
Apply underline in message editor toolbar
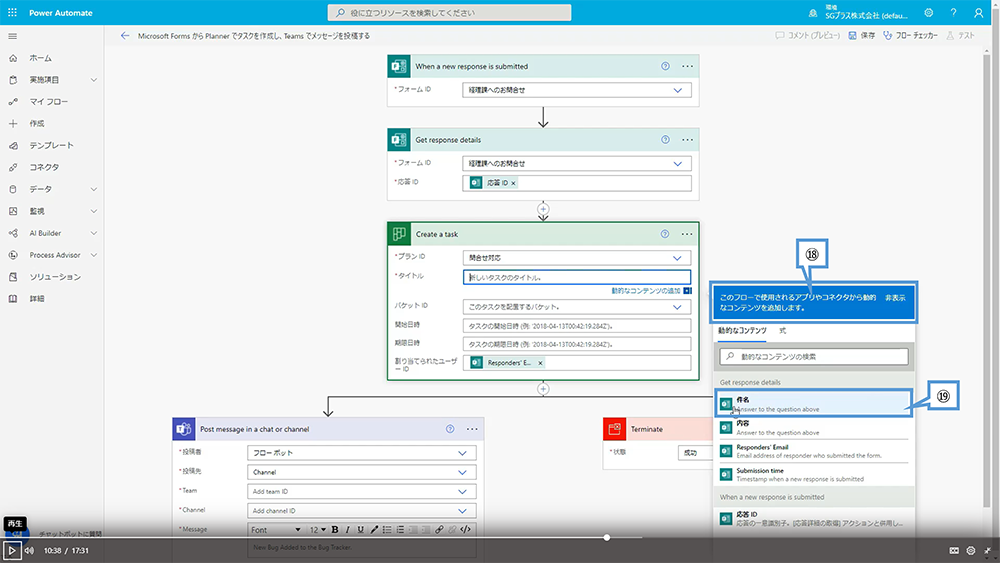pos(360,530)
